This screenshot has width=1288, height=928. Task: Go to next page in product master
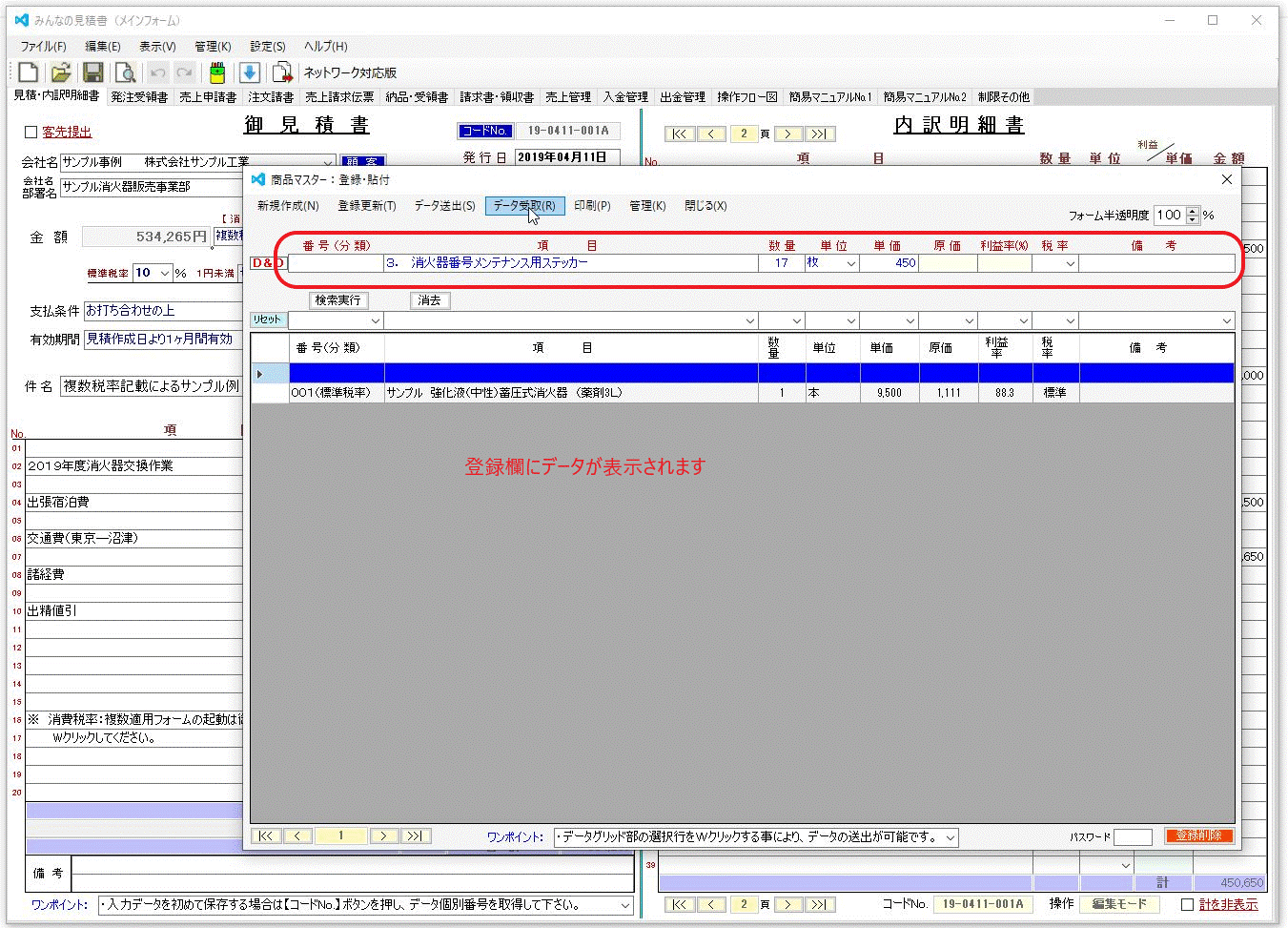point(384,835)
